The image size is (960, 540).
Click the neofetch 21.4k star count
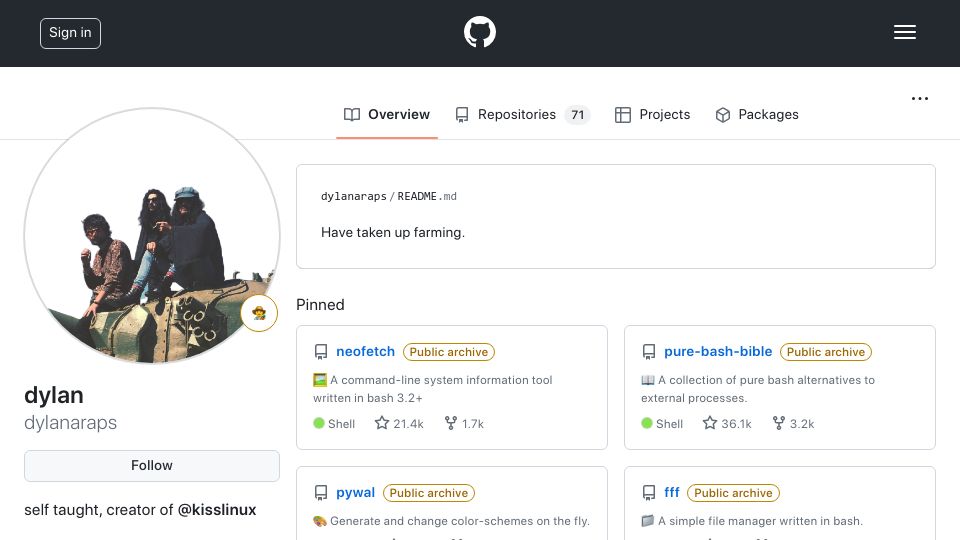click(x=408, y=424)
